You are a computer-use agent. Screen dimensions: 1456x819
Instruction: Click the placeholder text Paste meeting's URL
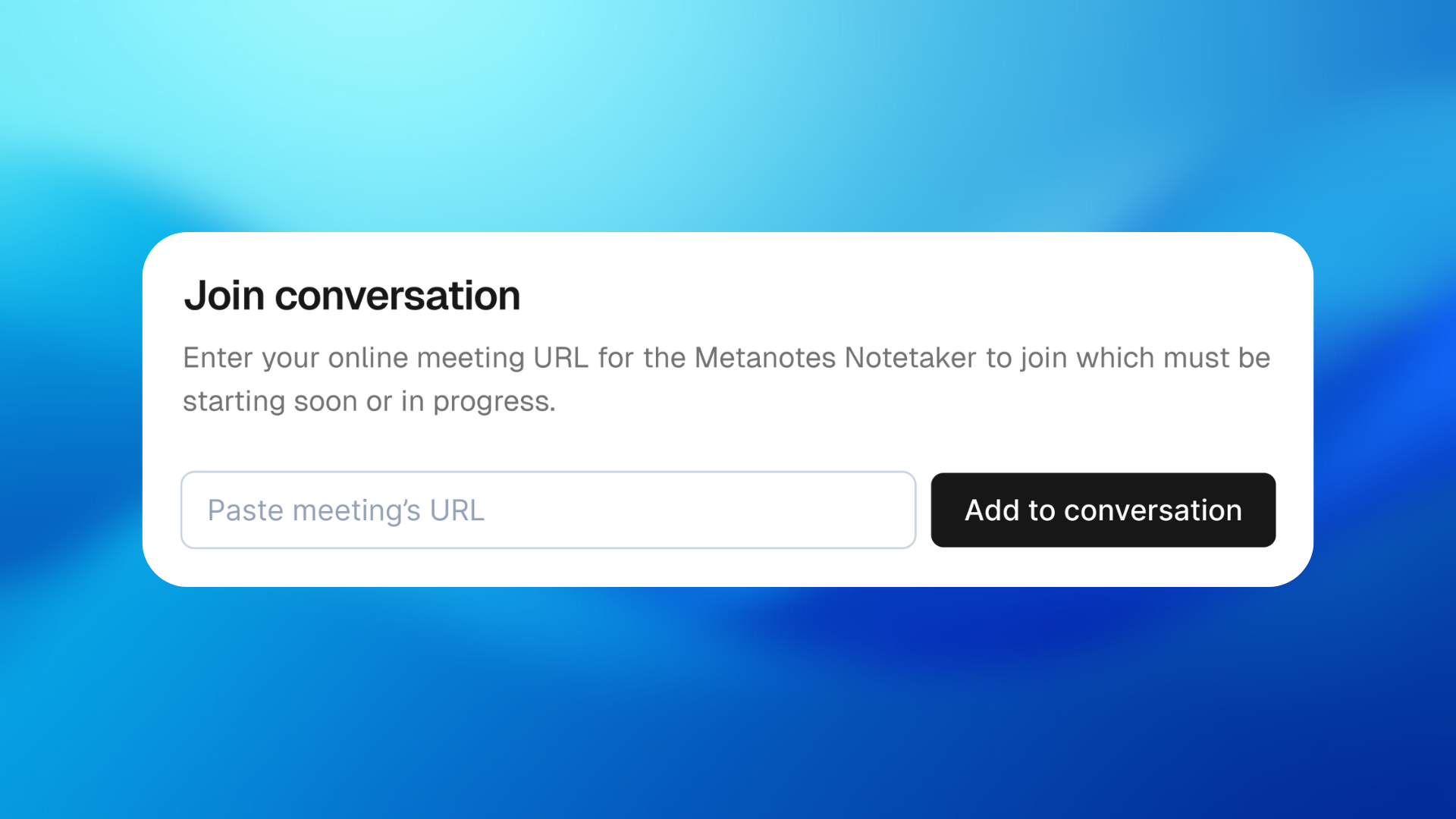coord(346,510)
